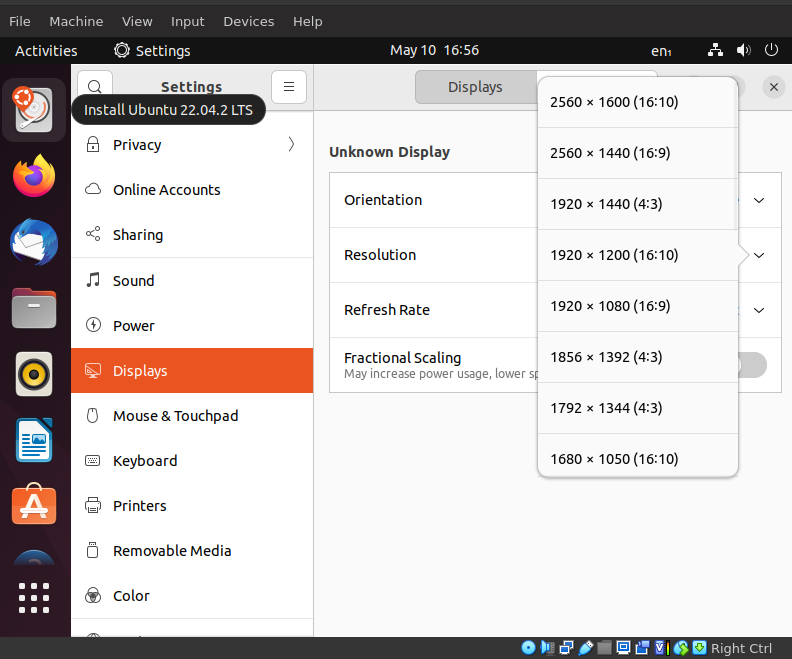Launch Rhythmbox from the dock
The height and width of the screenshot is (659, 792).
pyautogui.click(x=34, y=374)
